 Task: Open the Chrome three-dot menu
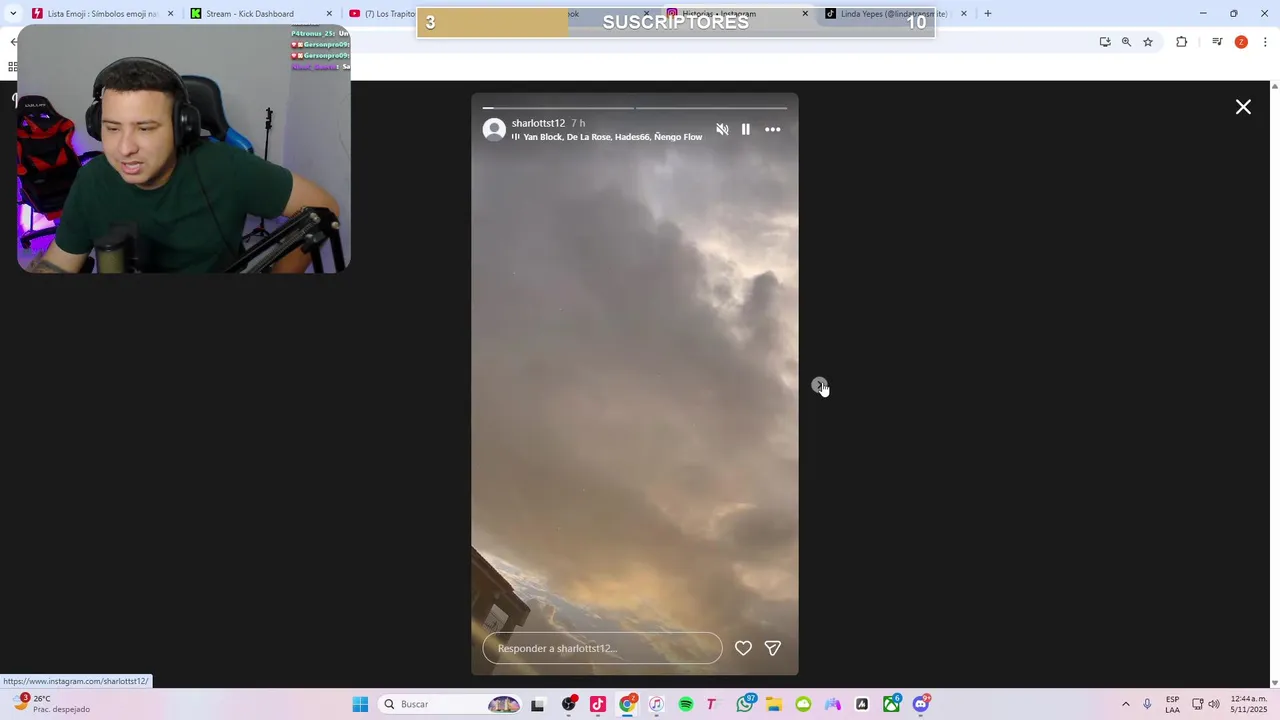point(1265,42)
